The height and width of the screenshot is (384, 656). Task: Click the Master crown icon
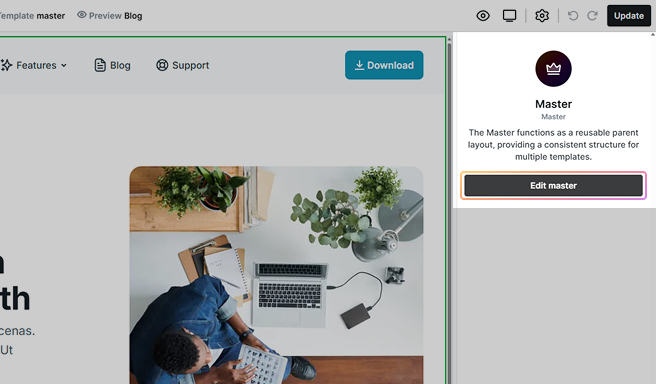point(553,69)
